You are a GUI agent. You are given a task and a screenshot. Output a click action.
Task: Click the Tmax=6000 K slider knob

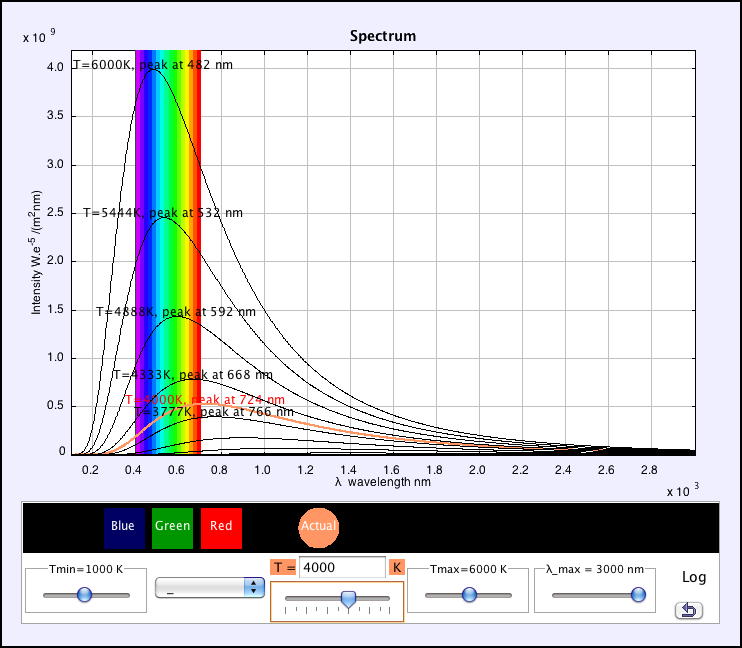click(468, 594)
